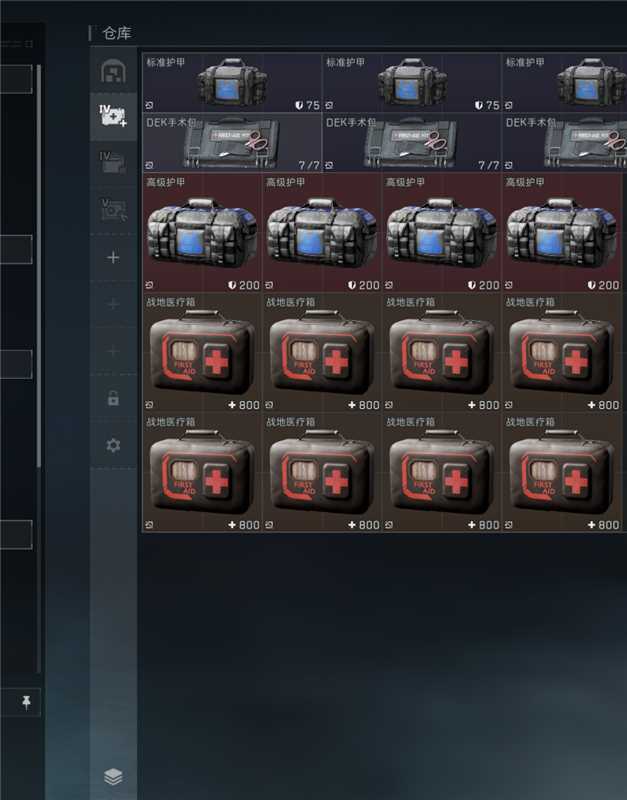Viewport: 627px width, 800px height.
Task: Choose the second 战地医疗箱 in the upper medkit row
Action: coord(322,353)
